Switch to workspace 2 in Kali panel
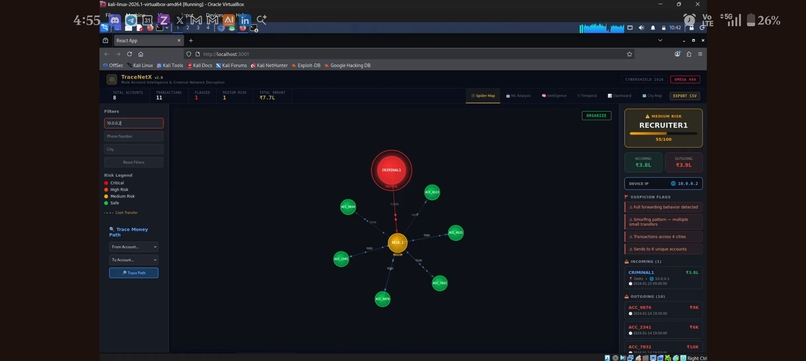Screen dimensions: 806x361 188,28
